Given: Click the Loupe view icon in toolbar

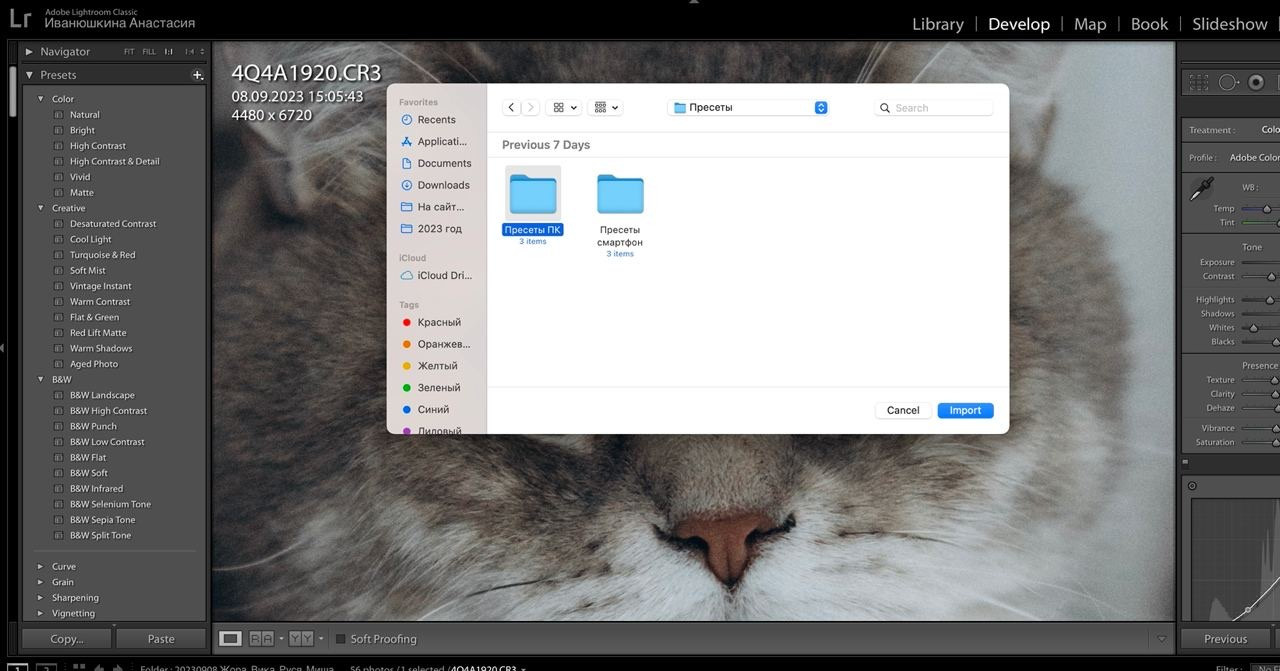Looking at the screenshot, I should (230, 638).
